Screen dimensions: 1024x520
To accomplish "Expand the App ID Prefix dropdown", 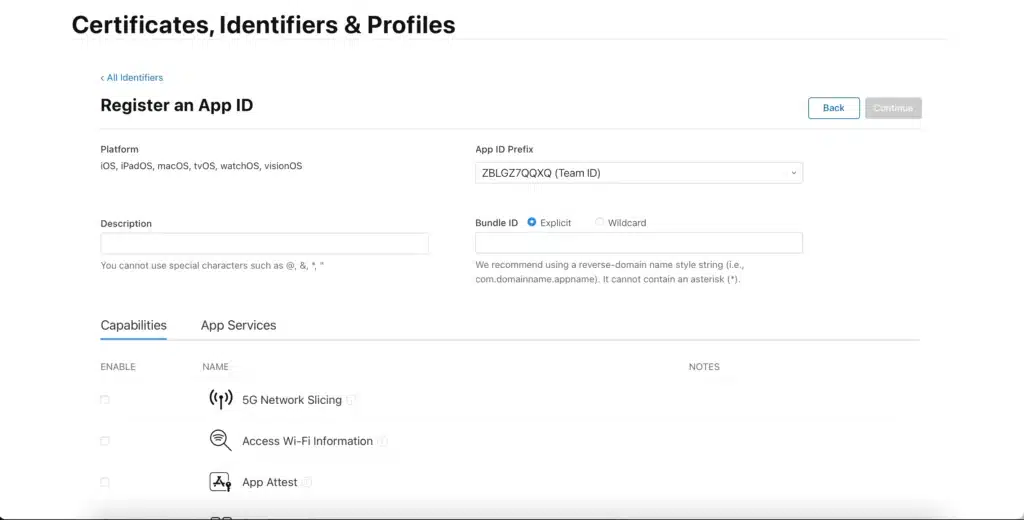I will [638, 173].
